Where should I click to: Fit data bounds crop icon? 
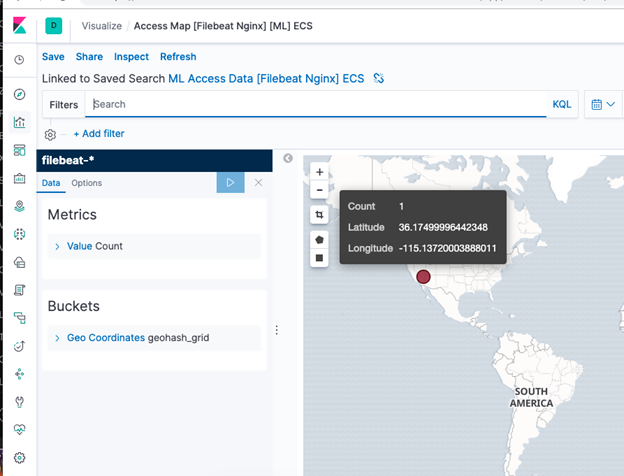coord(319,215)
